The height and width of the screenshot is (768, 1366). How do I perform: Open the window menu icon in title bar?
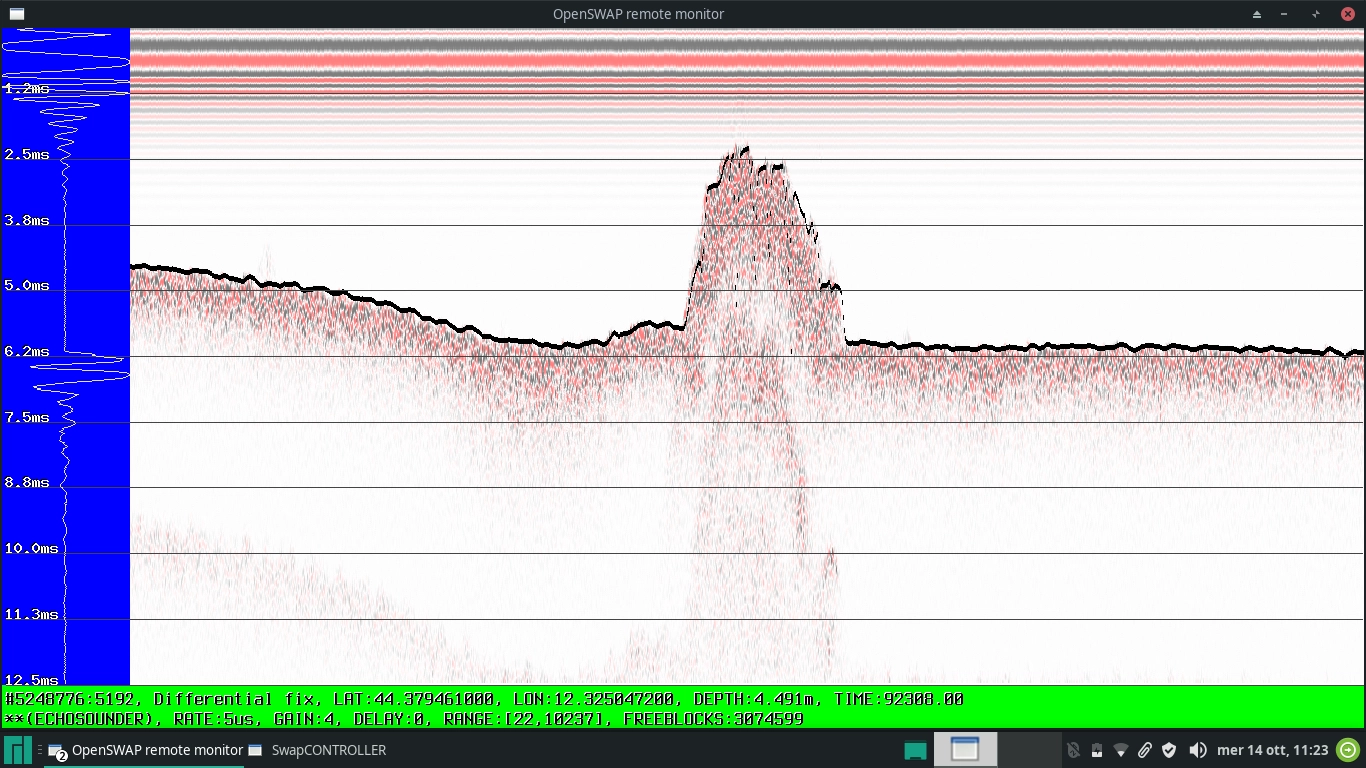click(x=15, y=14)
